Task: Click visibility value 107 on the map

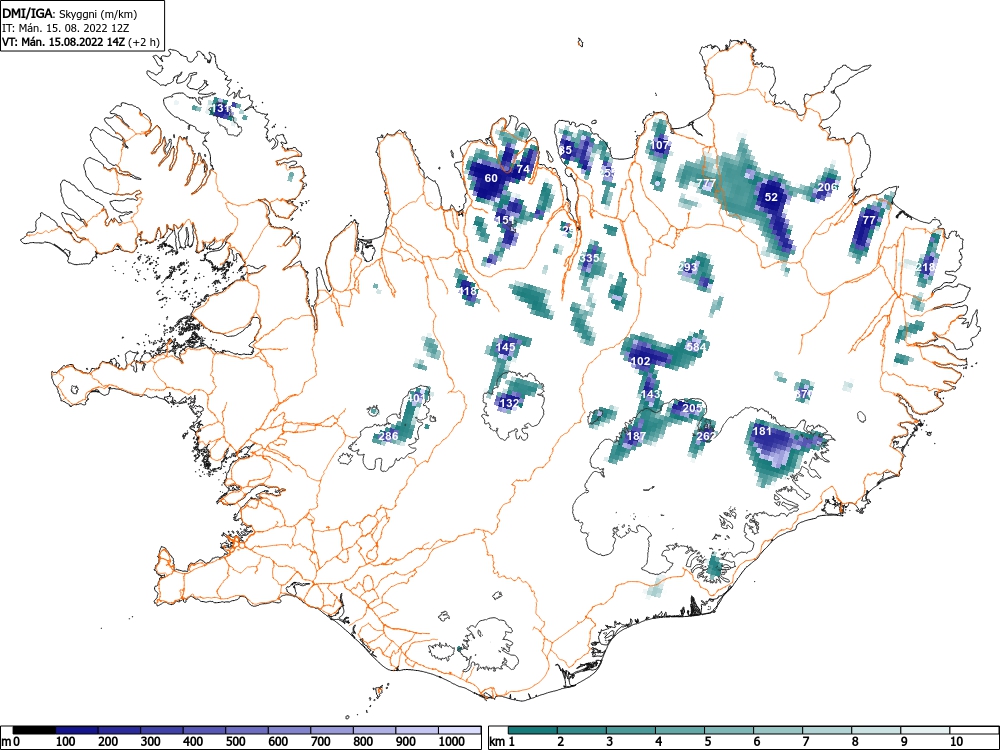Action: (x=660, y=145)
